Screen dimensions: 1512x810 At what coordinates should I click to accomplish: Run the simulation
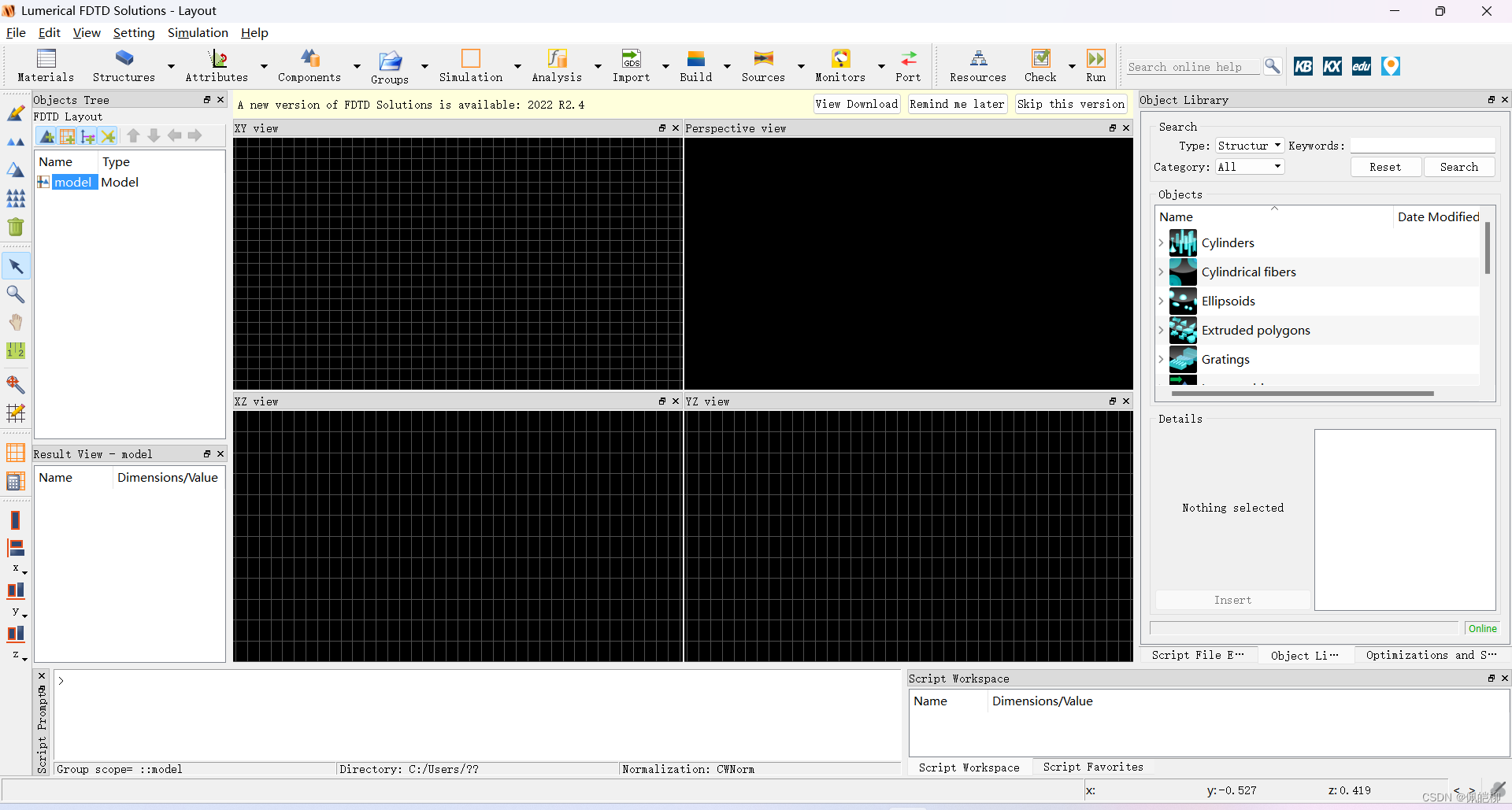pyautogui.click(x=1096, y=58)
